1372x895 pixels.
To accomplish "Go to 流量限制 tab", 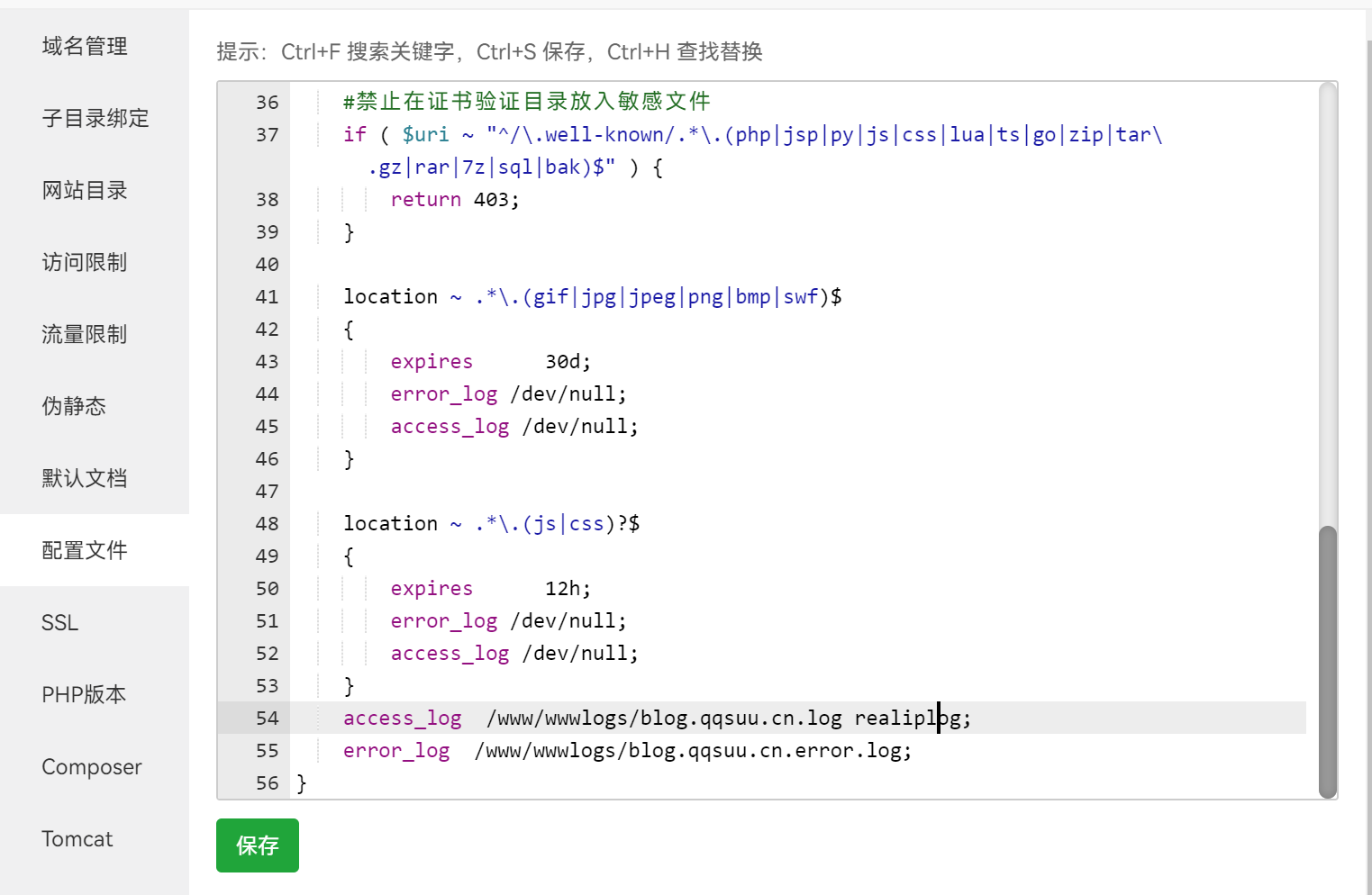I will pyautogui.click(x=85, y=334).
